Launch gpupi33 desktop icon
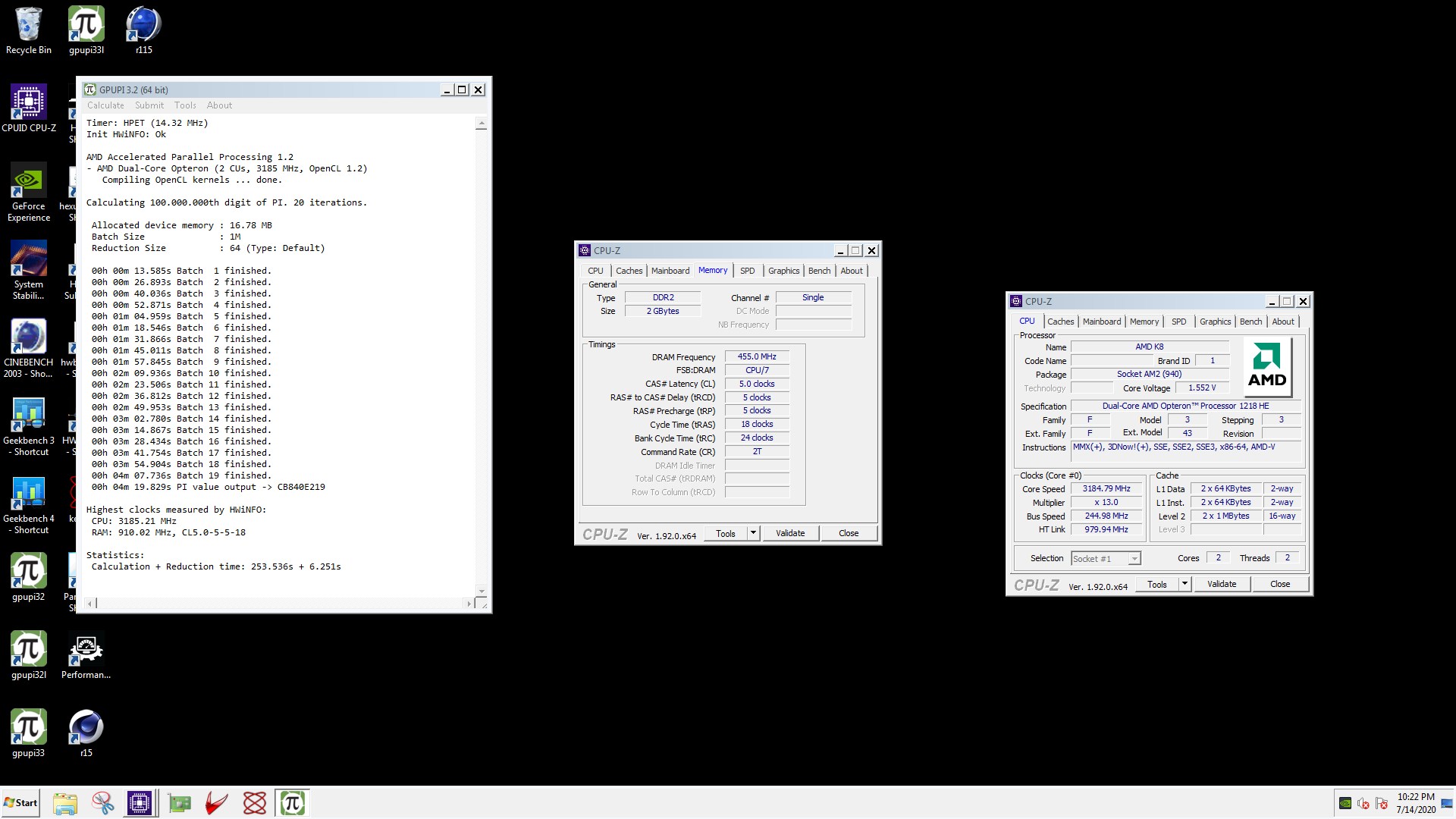The width and height of the screenshot is (1456, 819). click(29, 733)
